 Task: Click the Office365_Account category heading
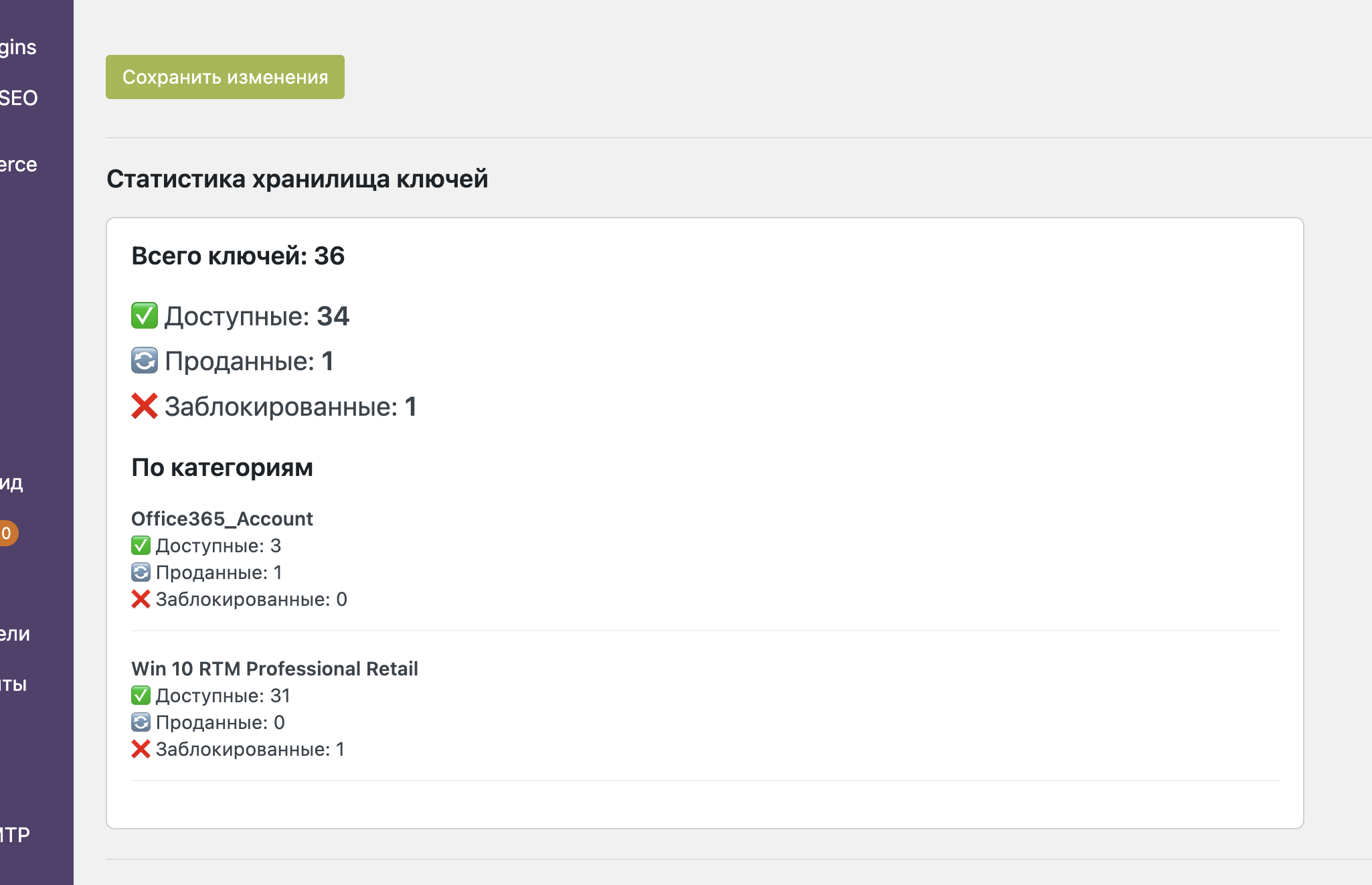222,519
